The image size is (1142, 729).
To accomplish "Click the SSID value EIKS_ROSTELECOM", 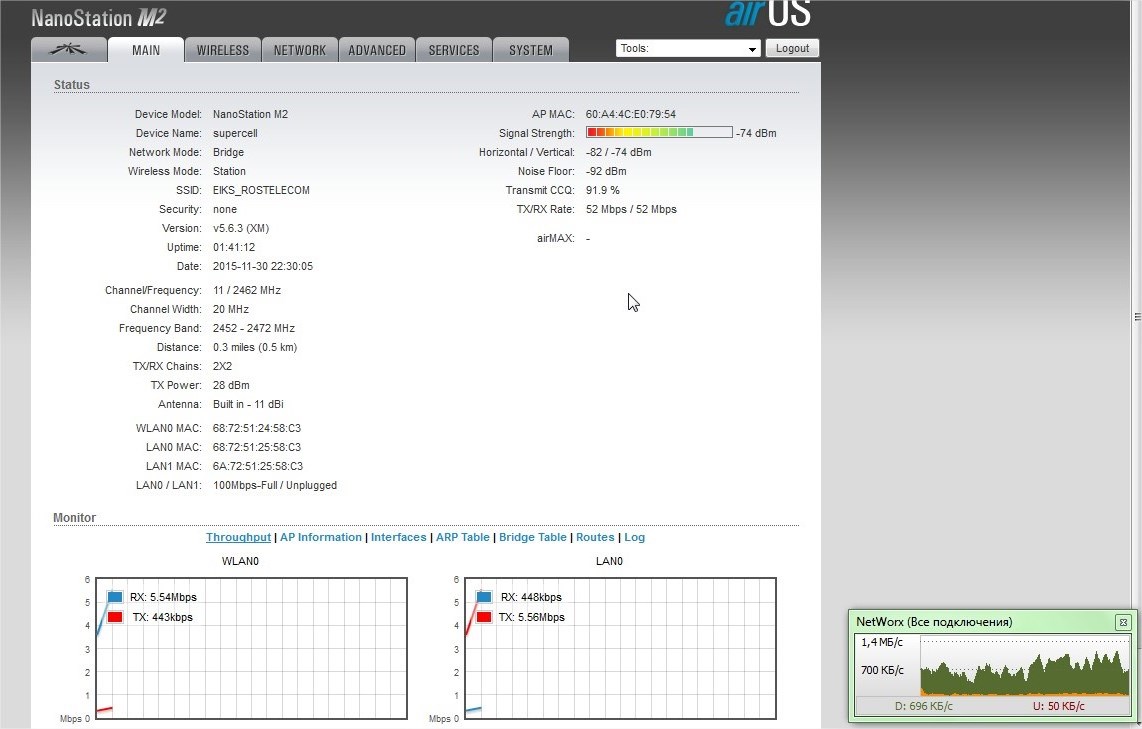I will tap(261, 190).
